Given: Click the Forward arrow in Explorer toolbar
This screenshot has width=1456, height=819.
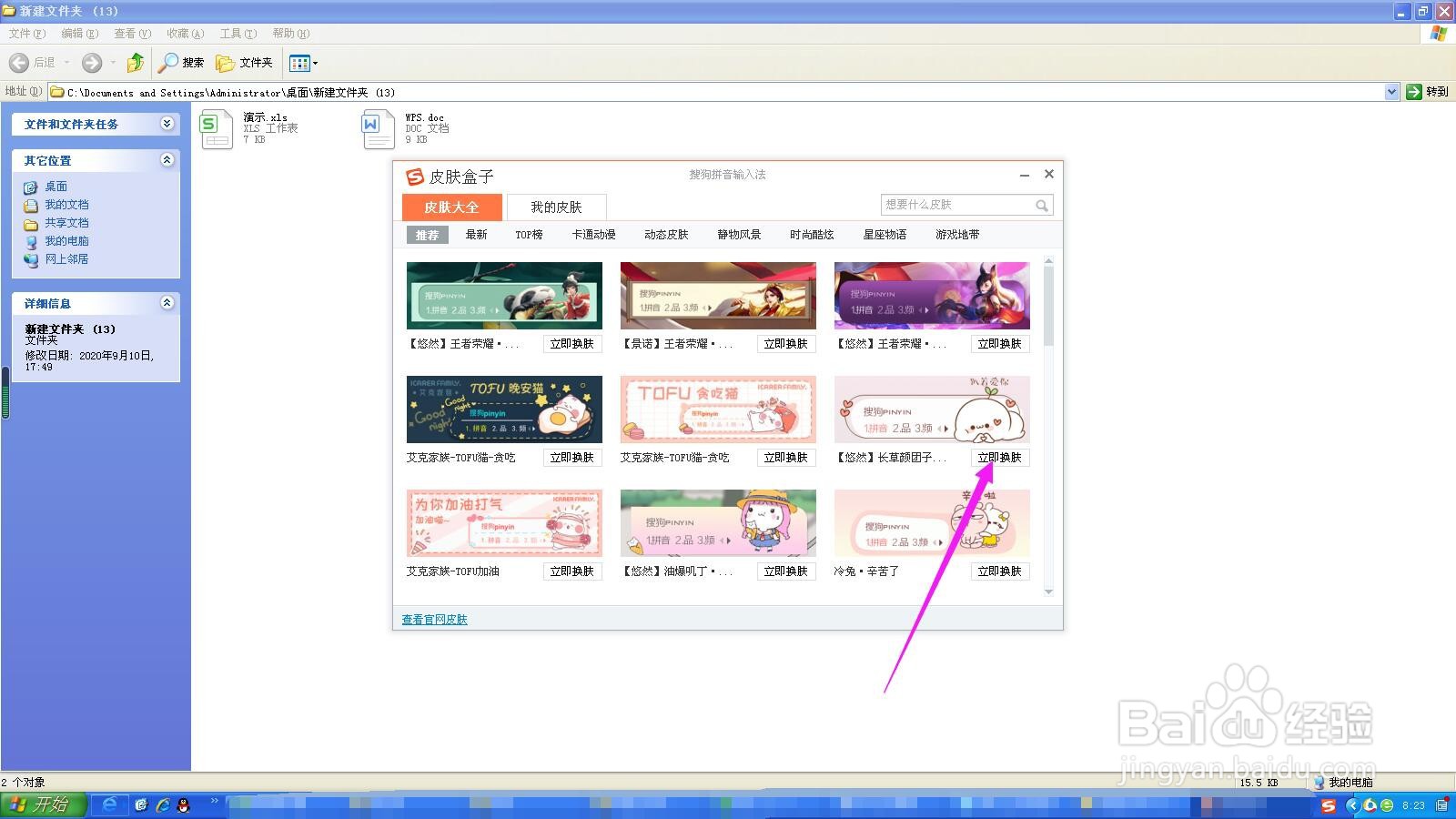Looking at the screenshot, I should click(92, 63).
